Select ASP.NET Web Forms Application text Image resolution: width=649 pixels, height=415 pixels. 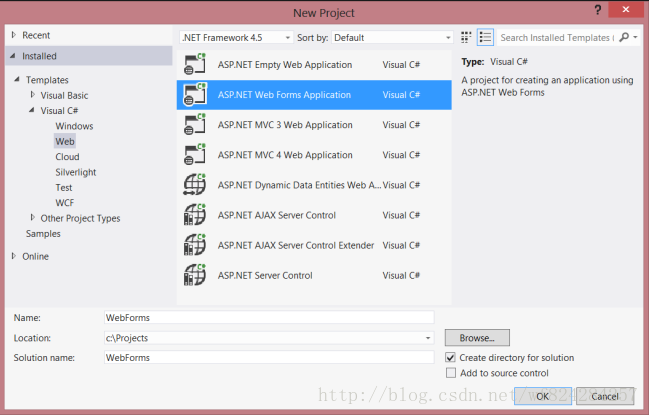pos(284,95)
